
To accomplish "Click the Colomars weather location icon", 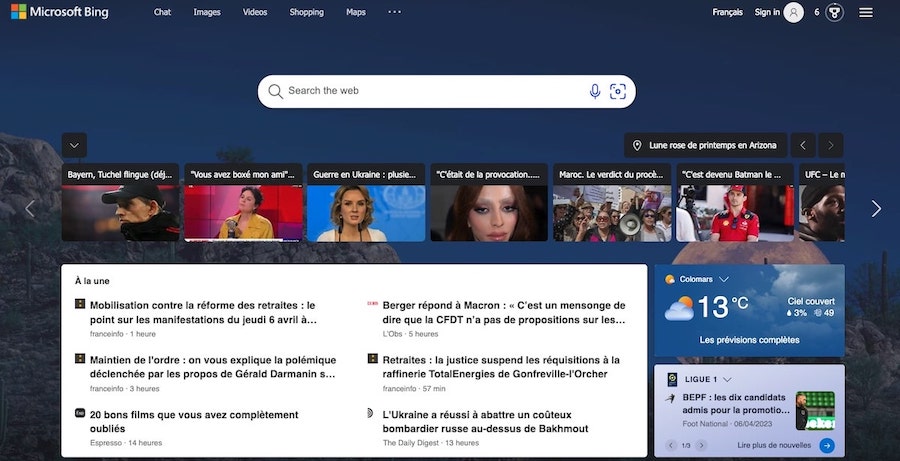I will click(x=670, y=280).
